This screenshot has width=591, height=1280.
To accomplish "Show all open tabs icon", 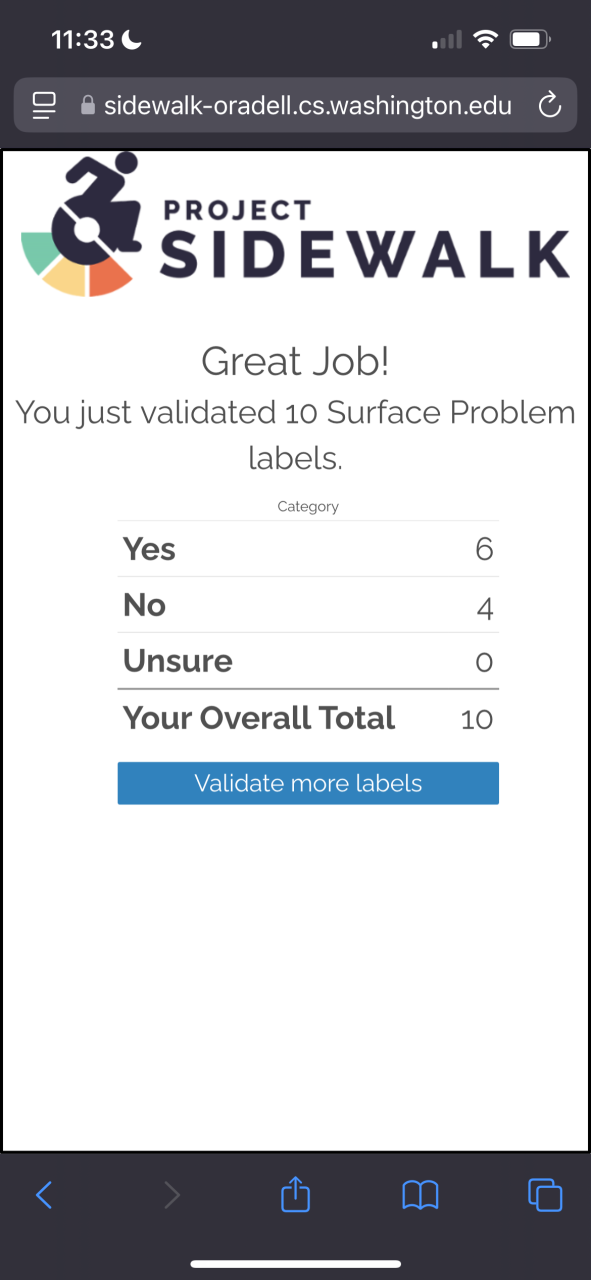I will point(545,1195).
